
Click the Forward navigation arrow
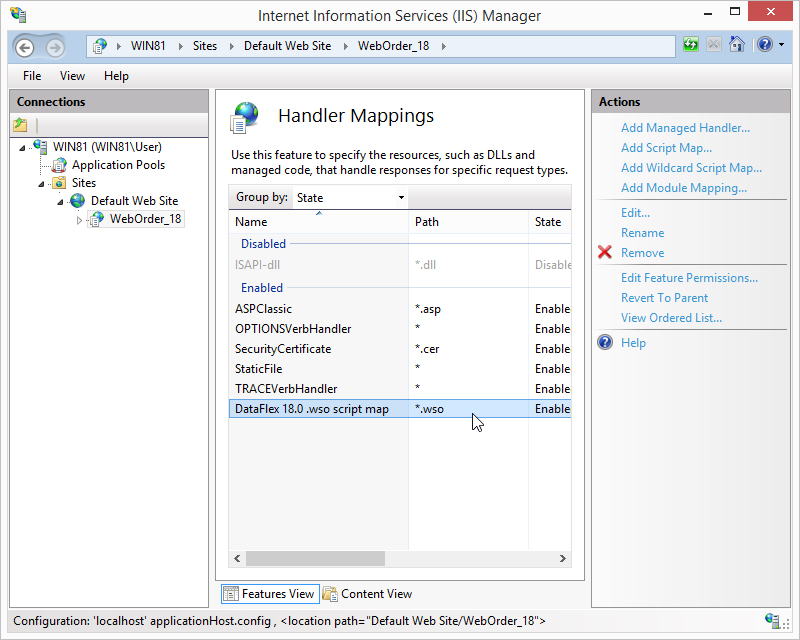[55, 47]
